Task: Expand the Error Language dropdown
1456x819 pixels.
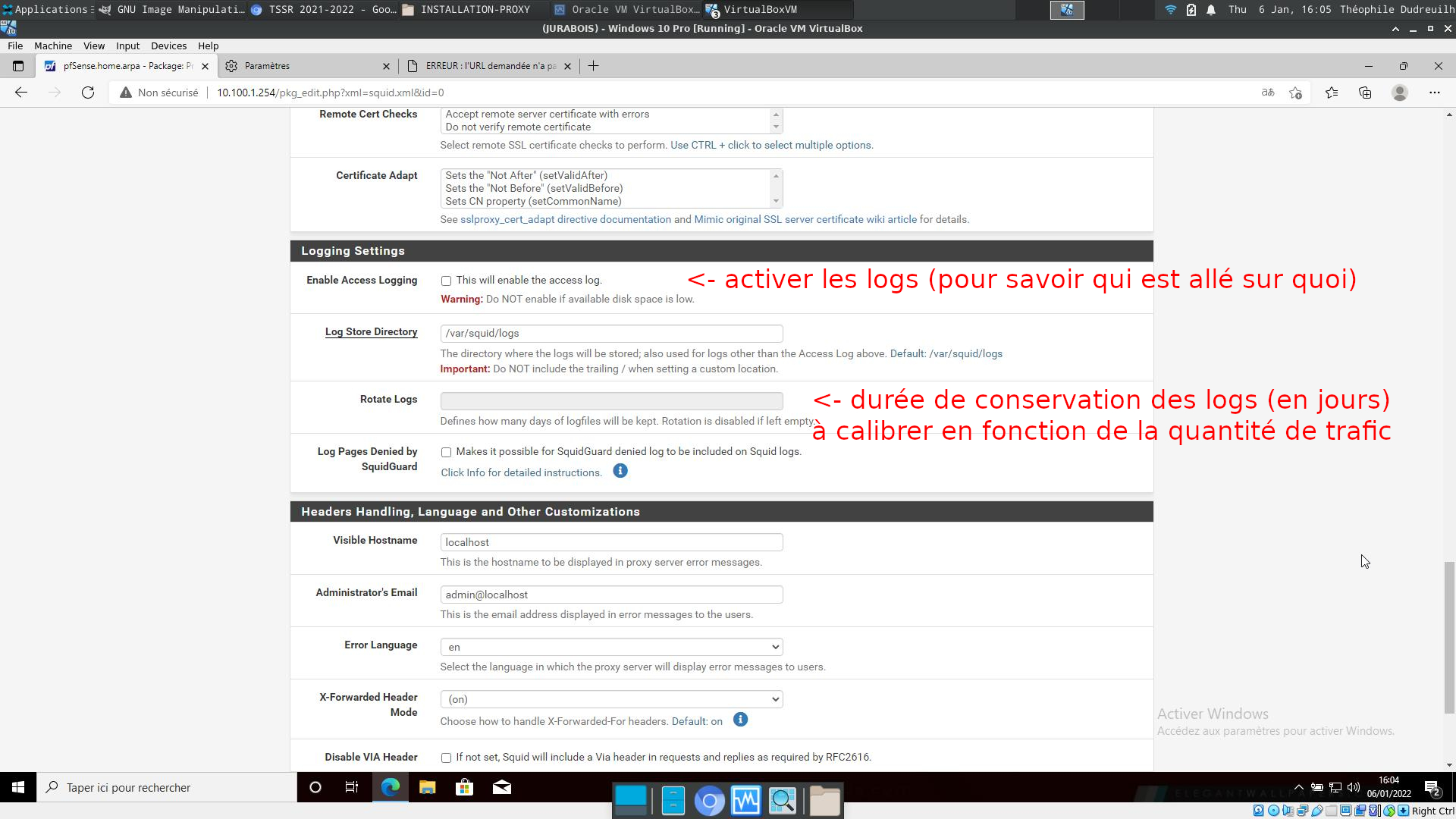Action: pos(611,647)
